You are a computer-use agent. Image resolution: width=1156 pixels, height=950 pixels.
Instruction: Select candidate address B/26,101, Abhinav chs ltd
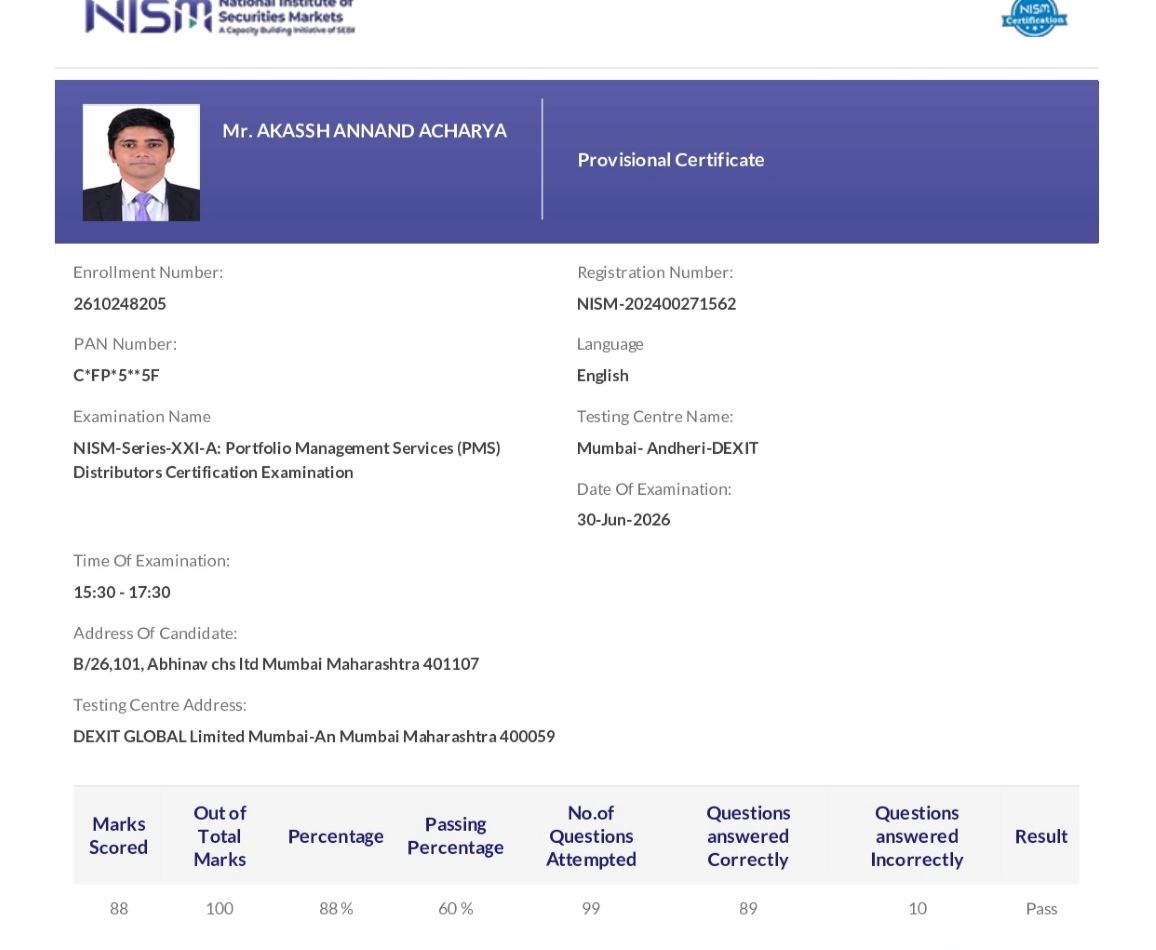276,664
